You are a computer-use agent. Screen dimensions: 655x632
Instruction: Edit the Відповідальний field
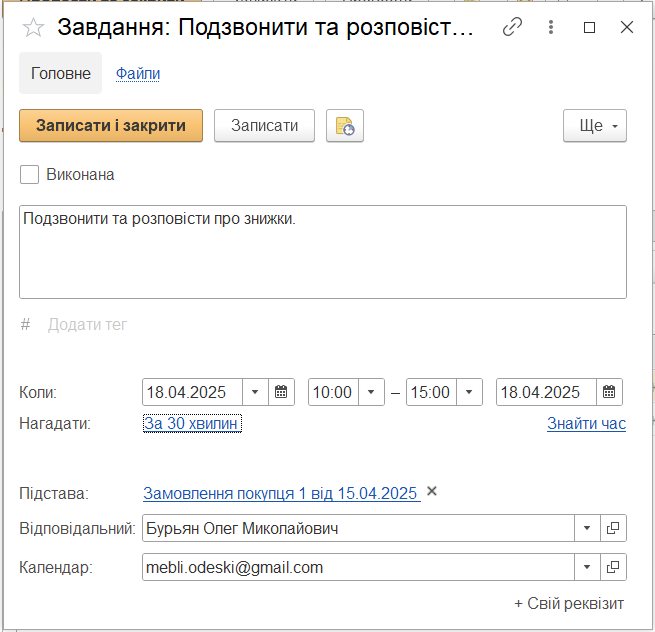pos(358,528)
